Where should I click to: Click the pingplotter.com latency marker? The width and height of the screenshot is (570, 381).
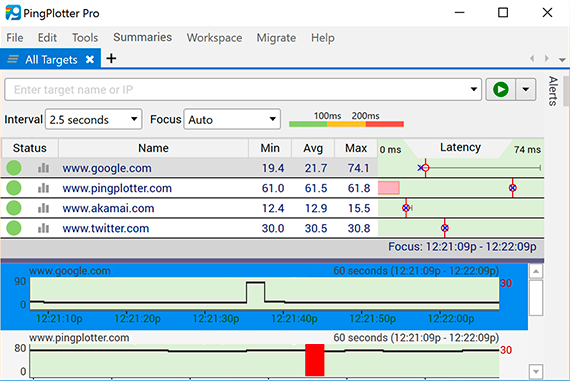(513, 188)
